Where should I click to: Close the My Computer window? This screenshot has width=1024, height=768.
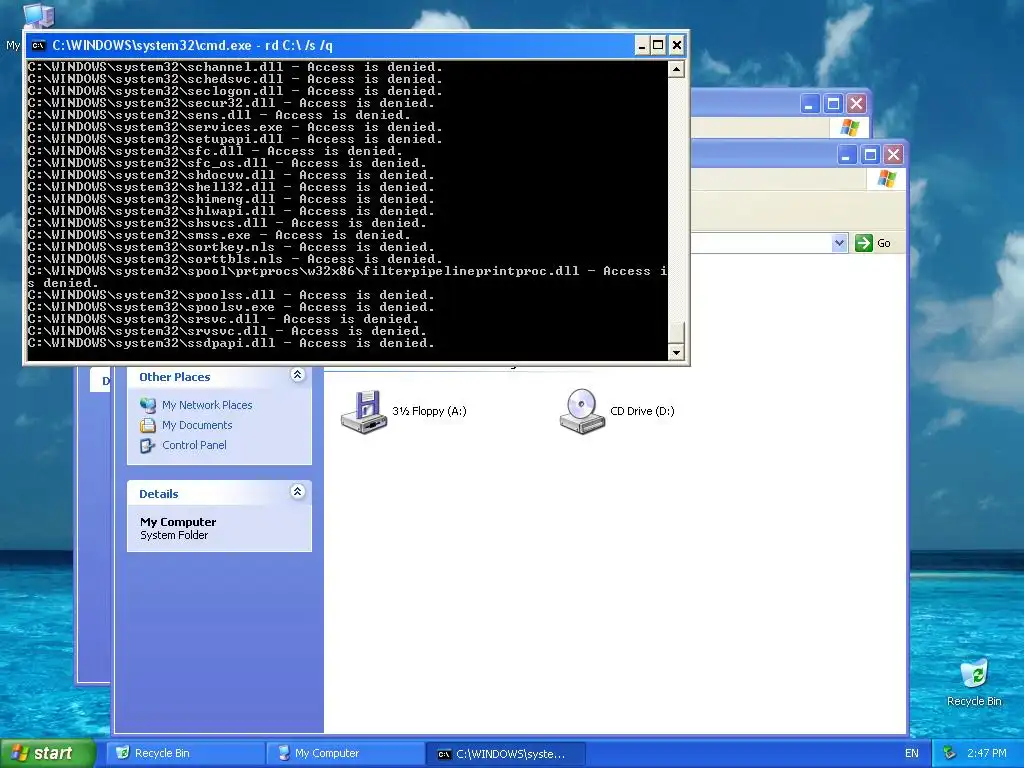[x=893, y=155]
